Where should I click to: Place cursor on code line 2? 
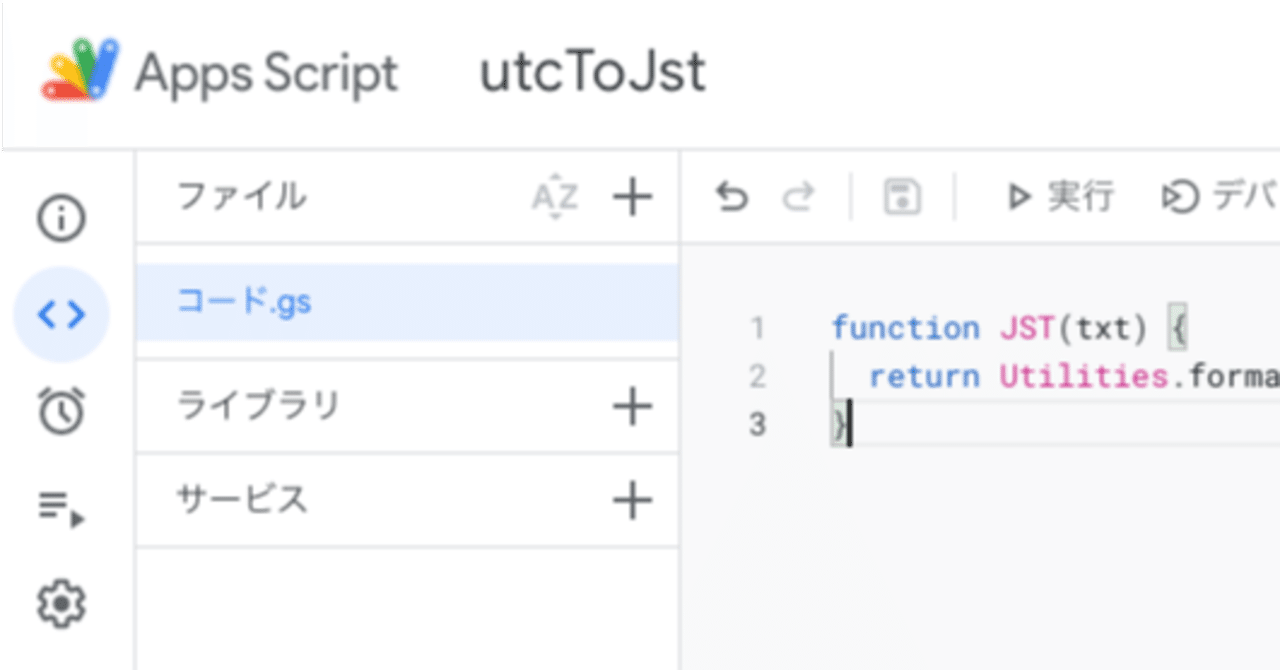pyautogui.click(x=1000, y=376)
